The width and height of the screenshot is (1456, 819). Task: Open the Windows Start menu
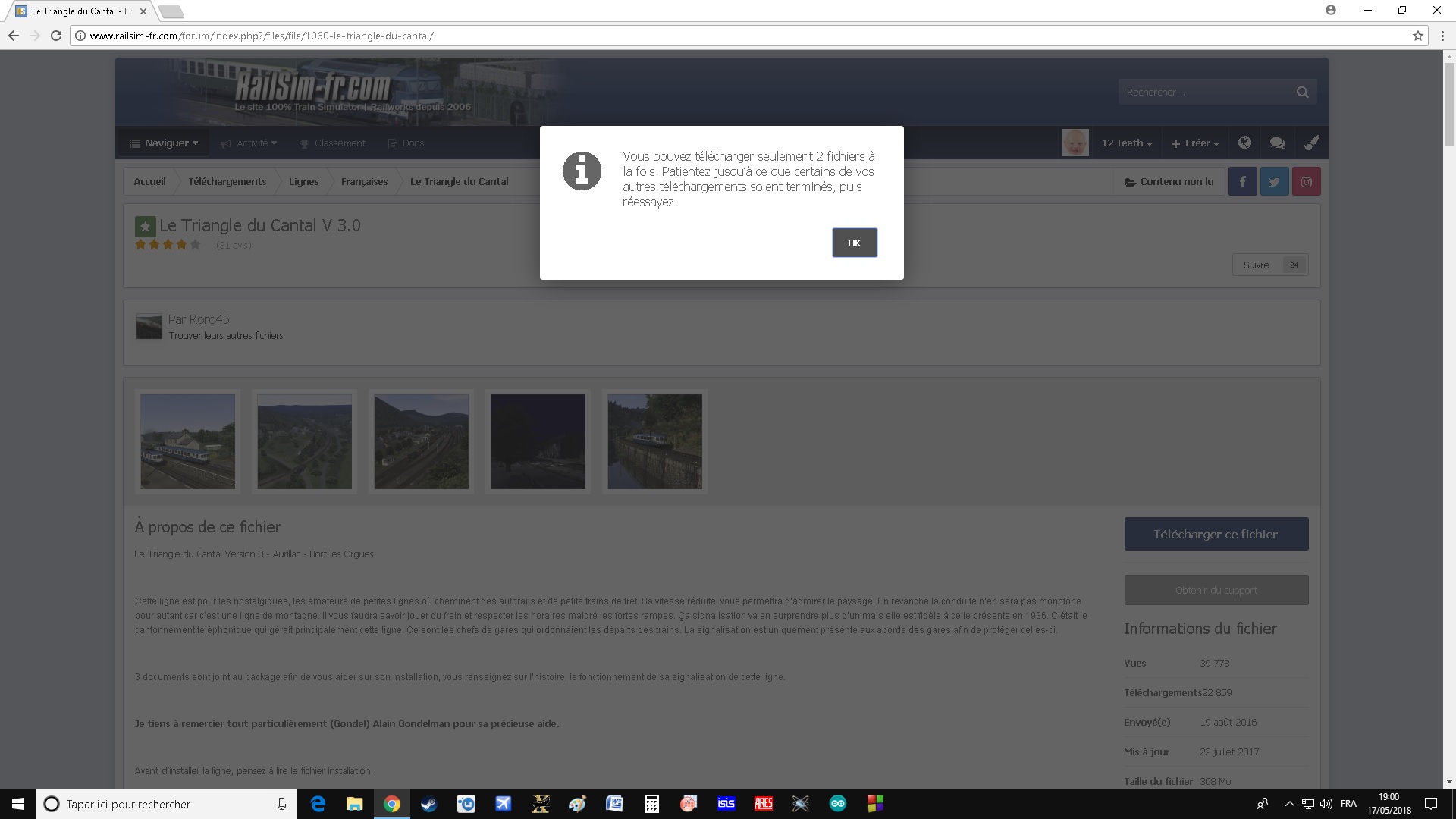pyautogui.click(x=18, y=804)
